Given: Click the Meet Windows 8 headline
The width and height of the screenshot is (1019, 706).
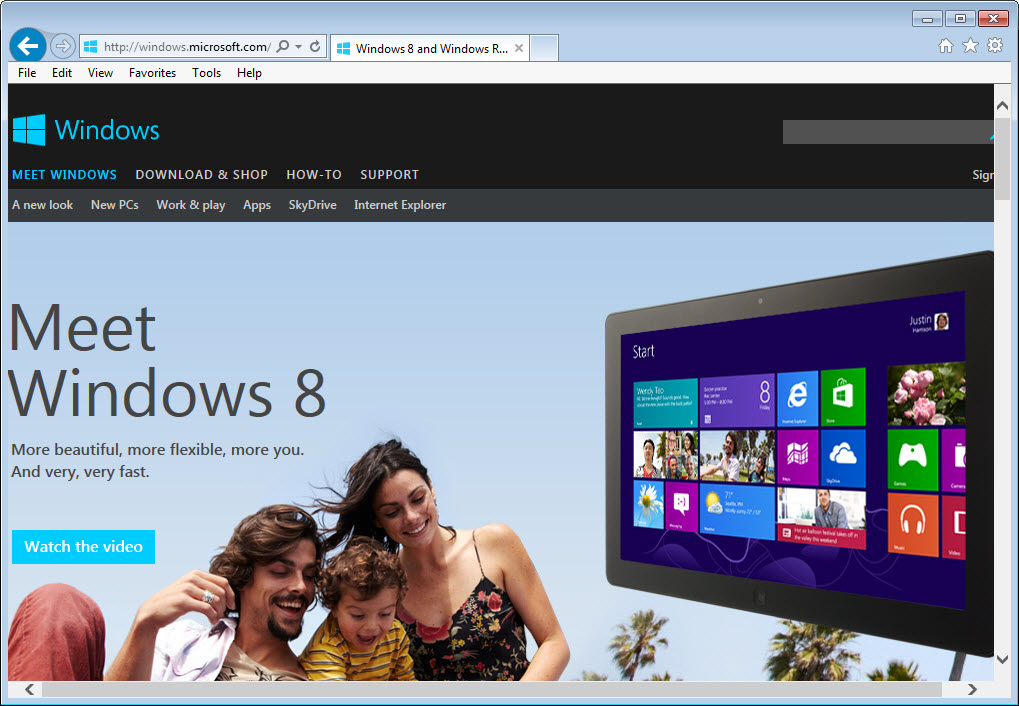Looking at the screenshot, I should [167, 360].
